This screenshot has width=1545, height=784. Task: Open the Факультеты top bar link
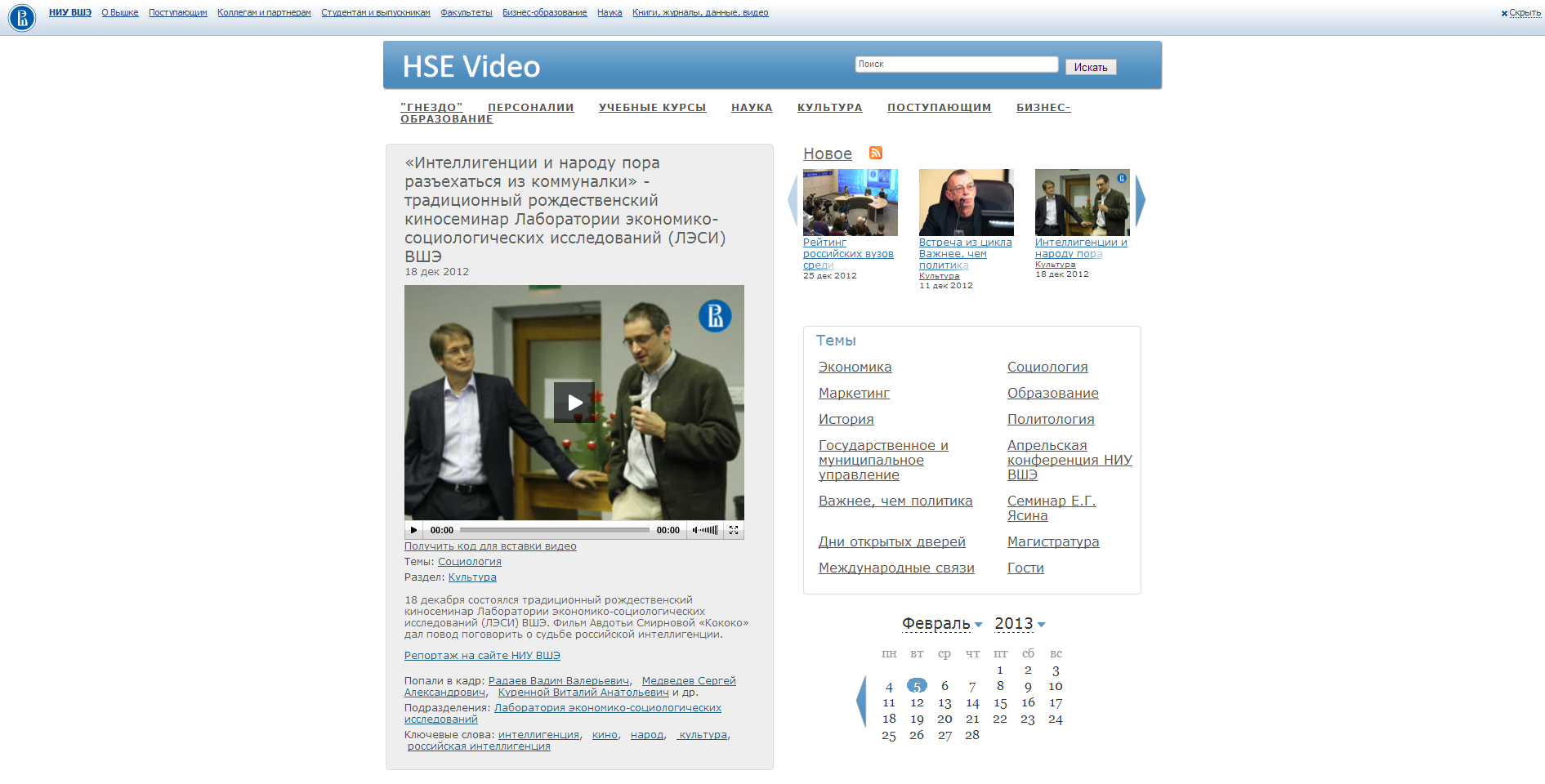[x=467, y=13]
